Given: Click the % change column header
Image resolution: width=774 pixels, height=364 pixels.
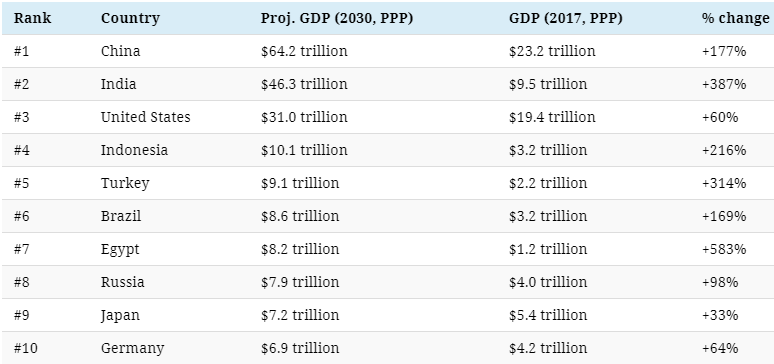Looking at the screenshot, I should coord(735,18).
